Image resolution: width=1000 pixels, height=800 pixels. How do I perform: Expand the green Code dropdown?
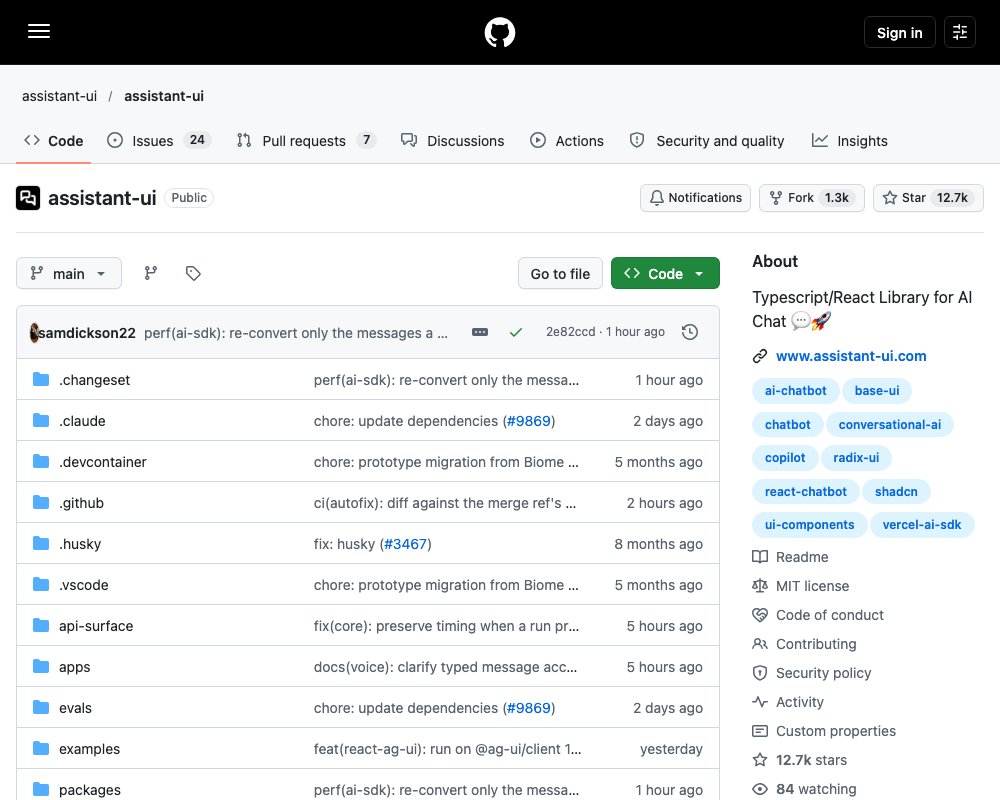665,273
